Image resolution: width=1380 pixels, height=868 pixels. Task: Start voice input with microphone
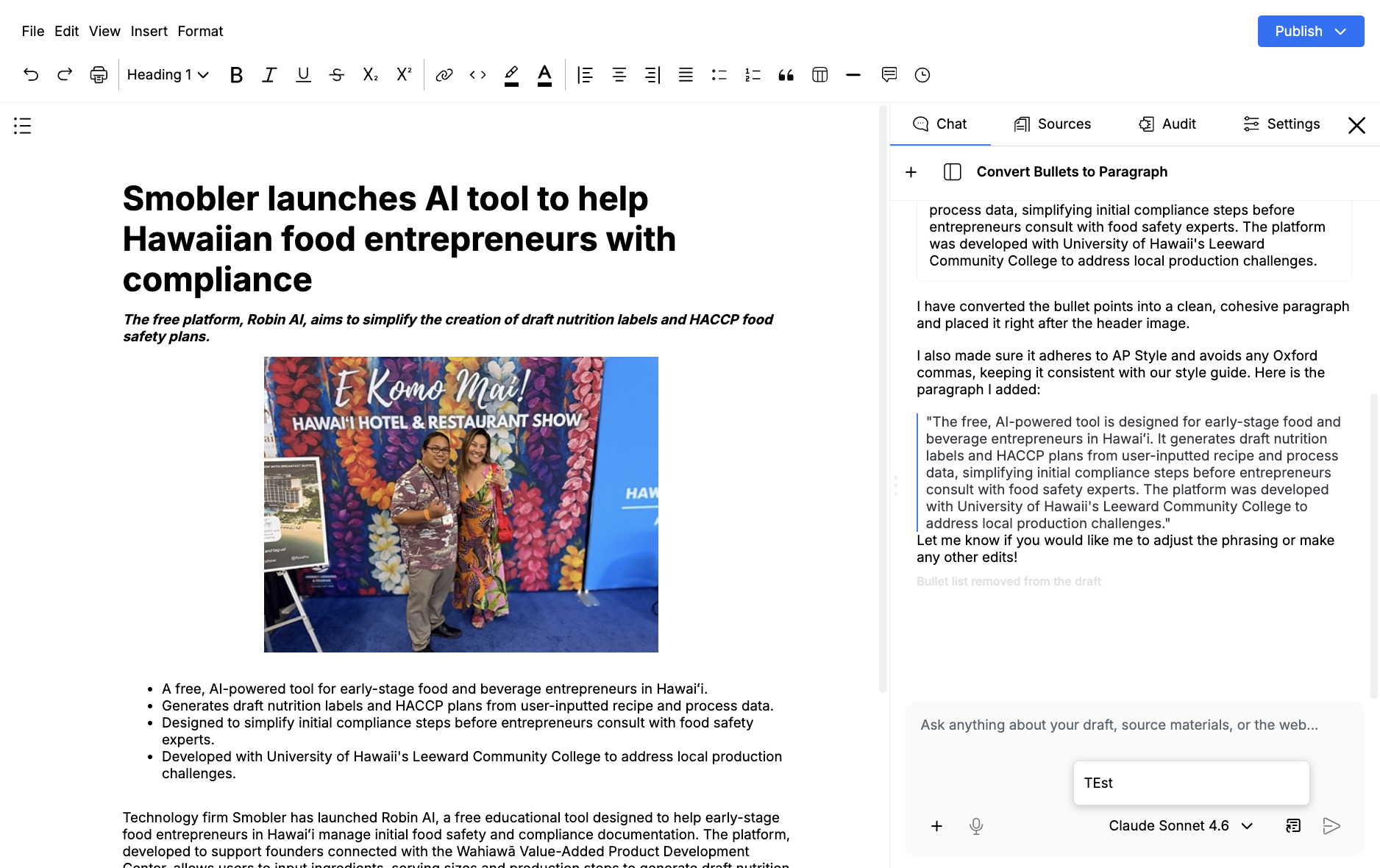point(976,826)
